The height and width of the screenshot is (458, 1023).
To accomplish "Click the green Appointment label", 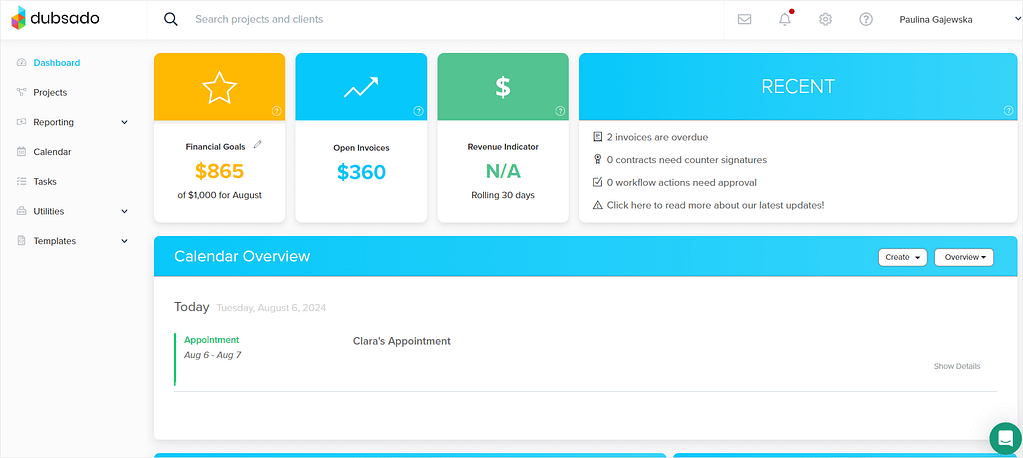I will pos(211,340).
